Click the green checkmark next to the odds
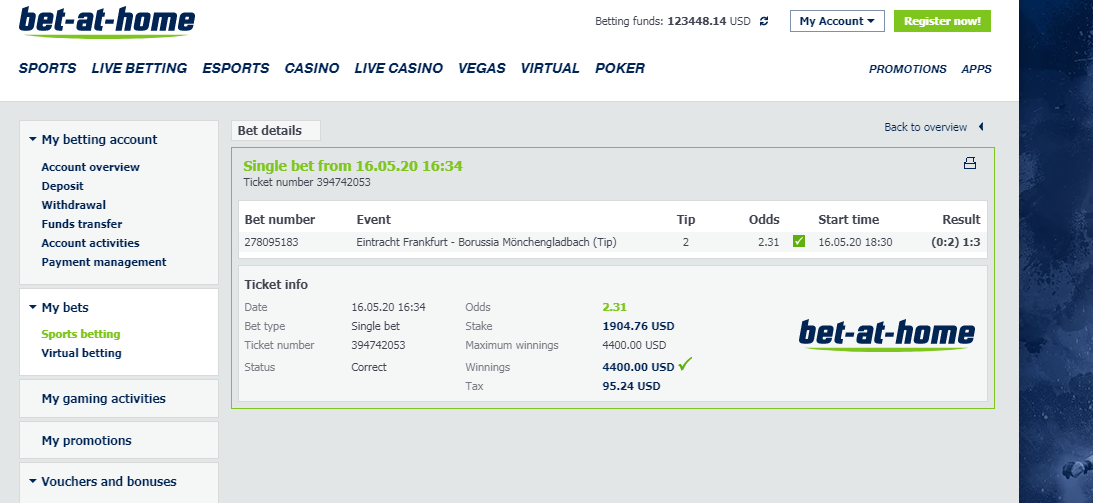 click(x=799, y=241)
